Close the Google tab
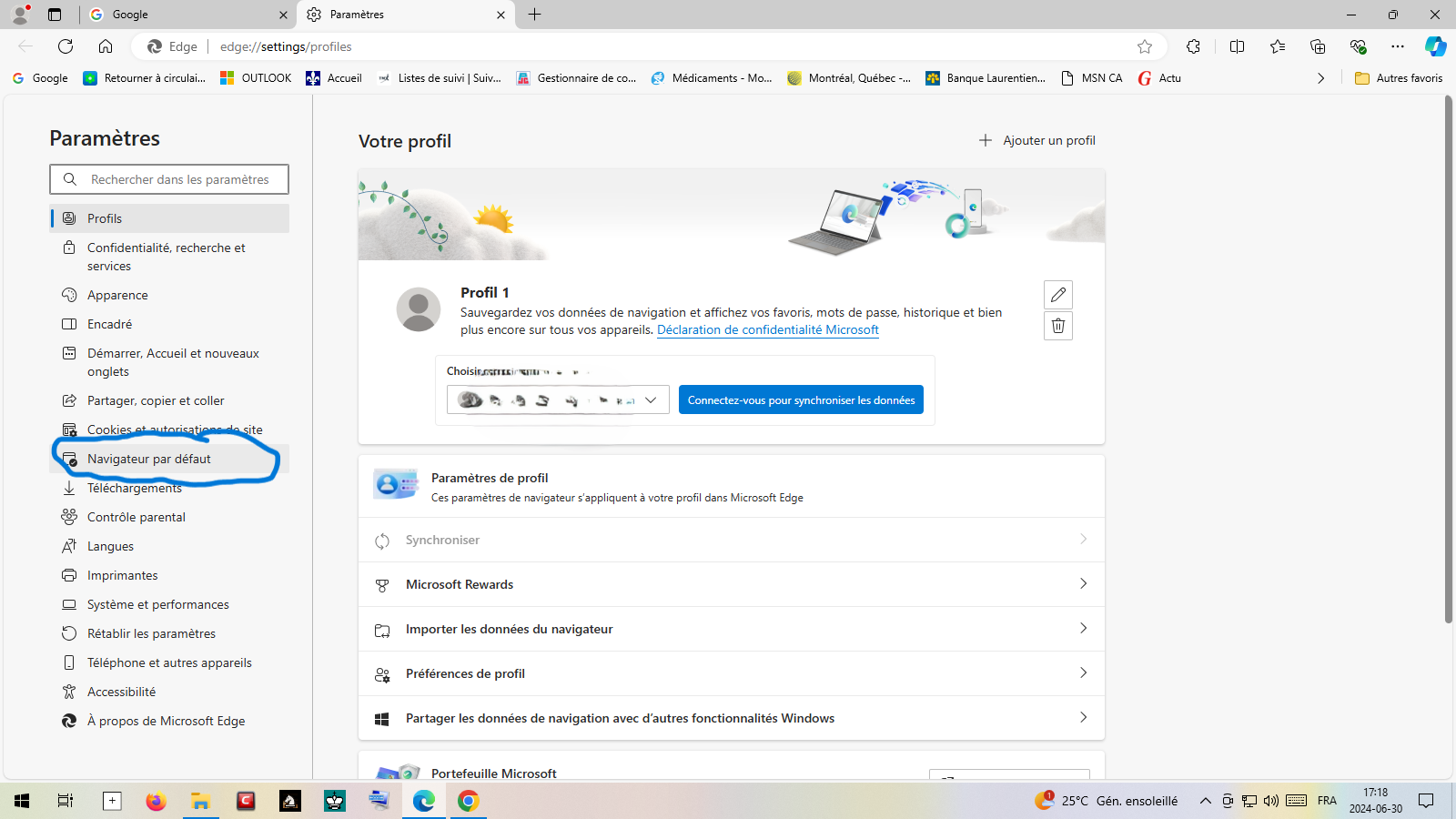Viewport: 1456px width, 819px height. pos(283,15)
